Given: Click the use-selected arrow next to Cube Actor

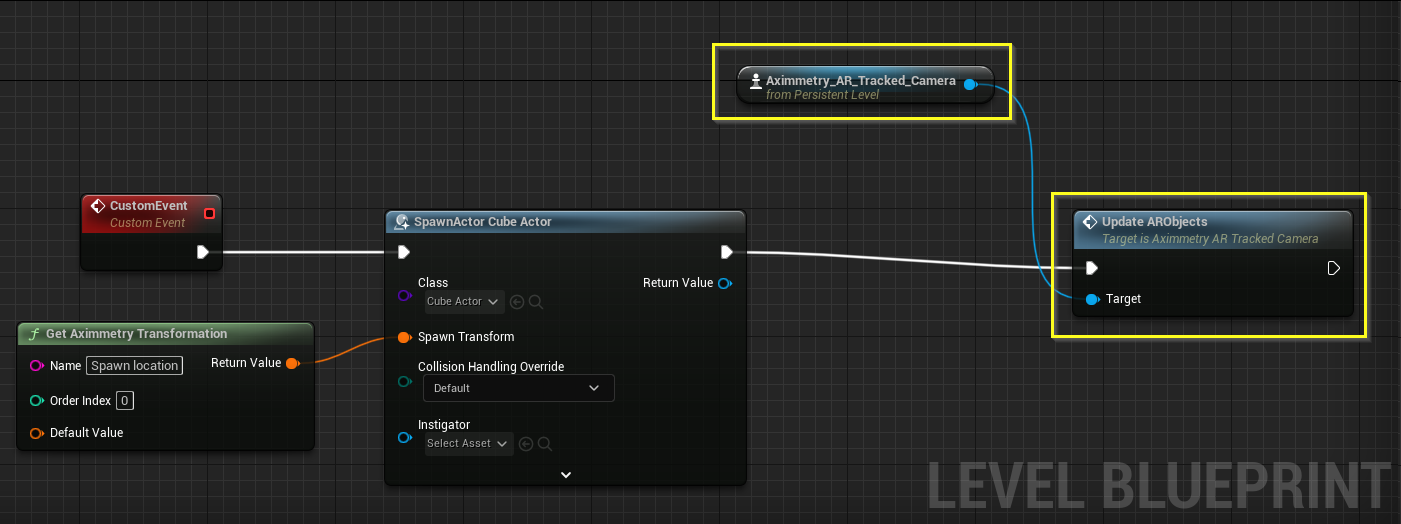Looking at the screenshot, I should pos(517,301).
